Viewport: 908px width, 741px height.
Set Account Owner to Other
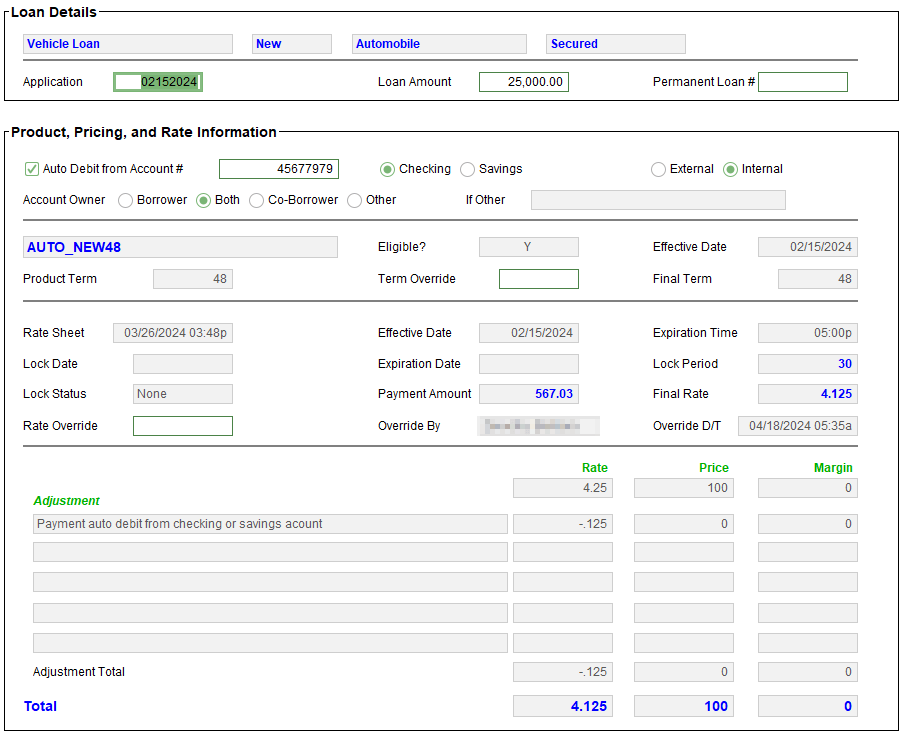click(x=354, y=200)
